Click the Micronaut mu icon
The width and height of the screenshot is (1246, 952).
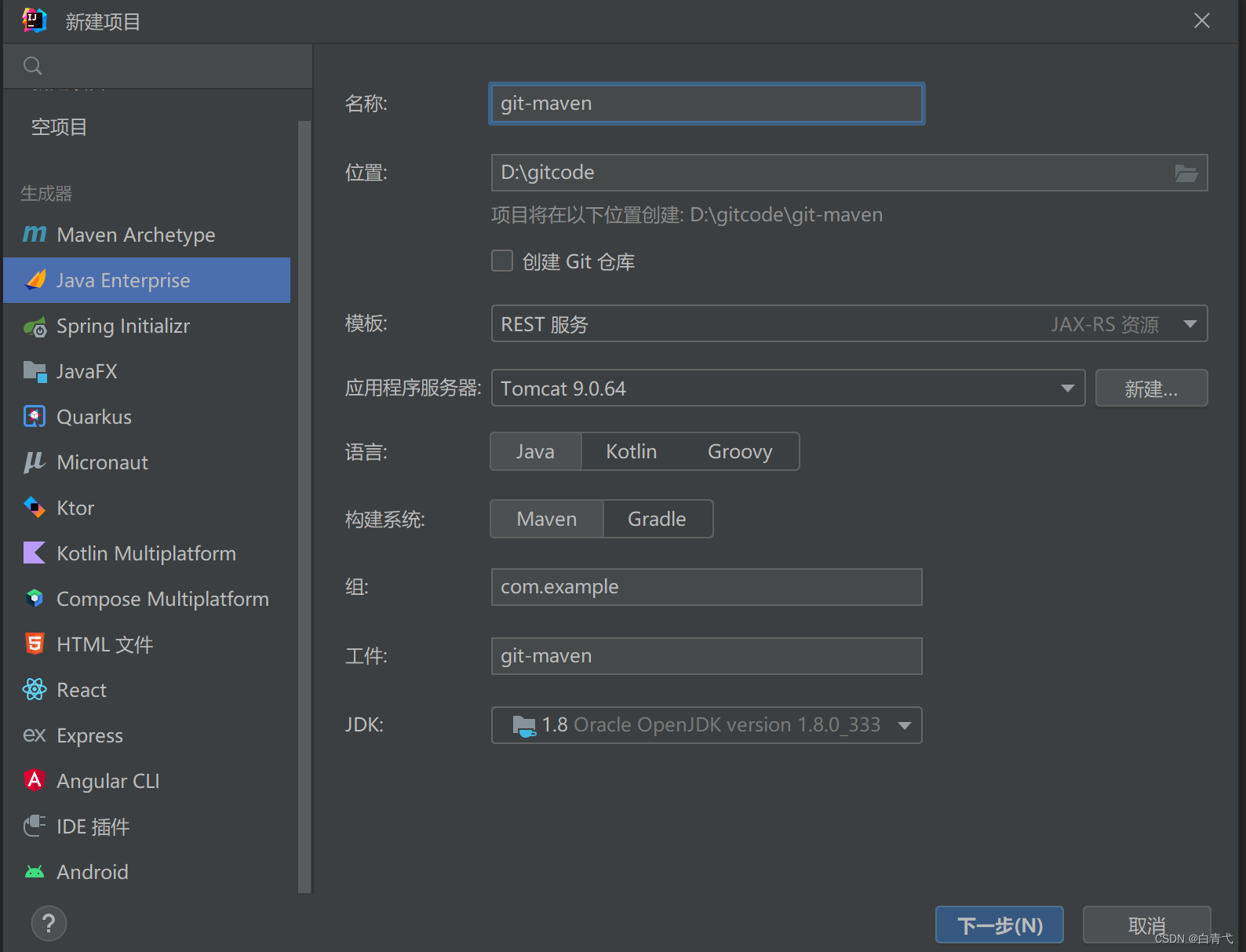pos(34,462)
